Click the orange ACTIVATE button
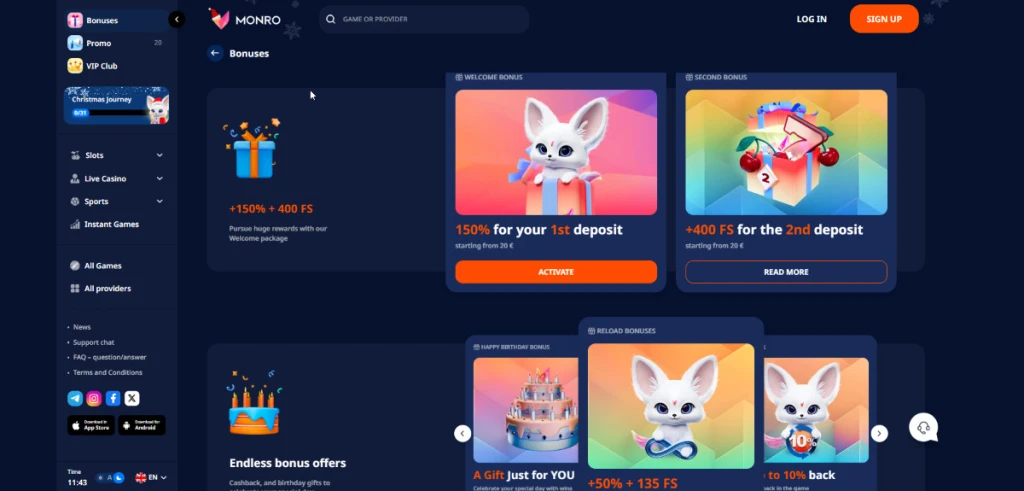 click(x=556, y=272)
